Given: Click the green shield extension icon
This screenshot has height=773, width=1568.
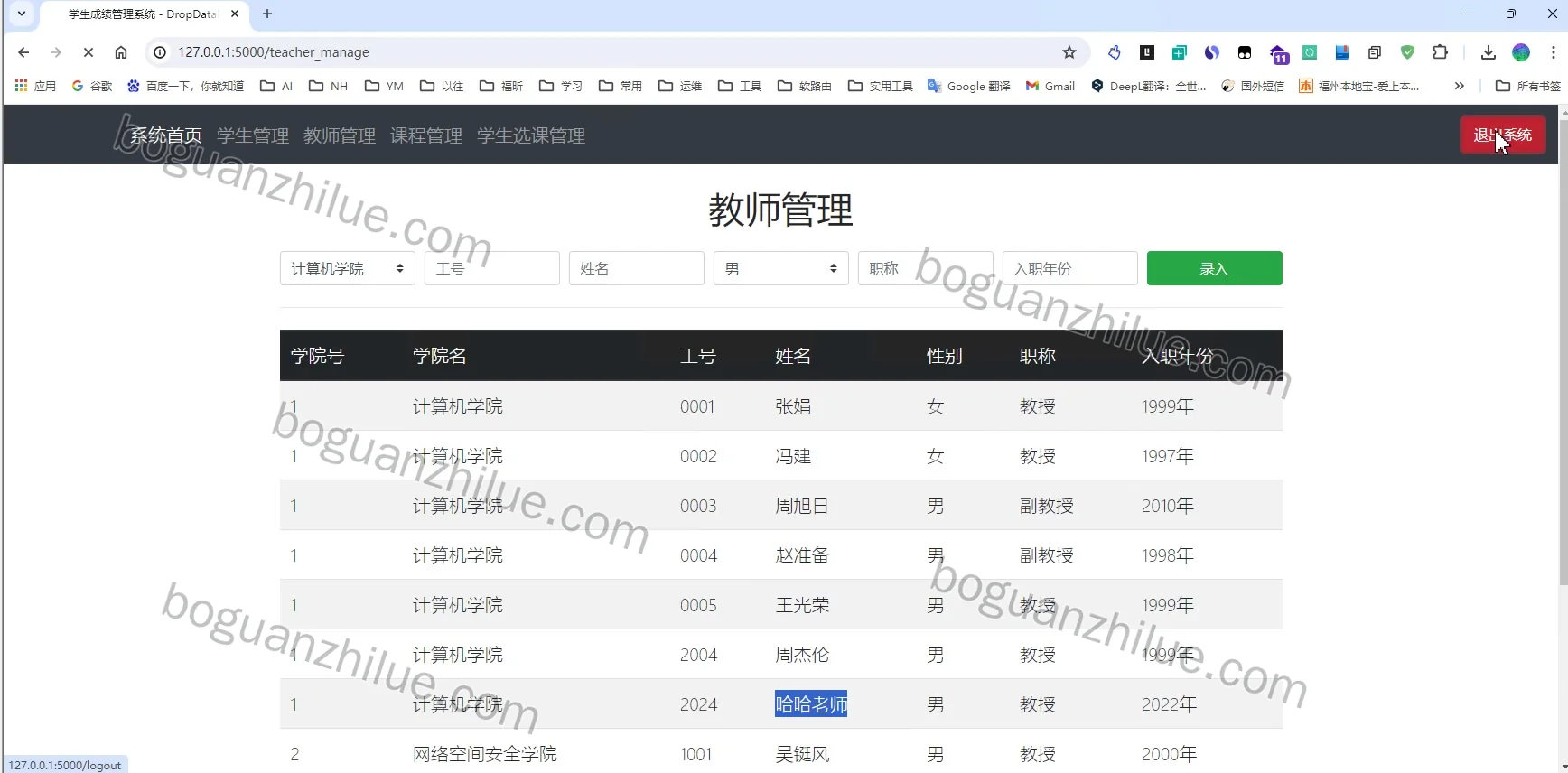Looking at the screenshot, I should 1407,52.
